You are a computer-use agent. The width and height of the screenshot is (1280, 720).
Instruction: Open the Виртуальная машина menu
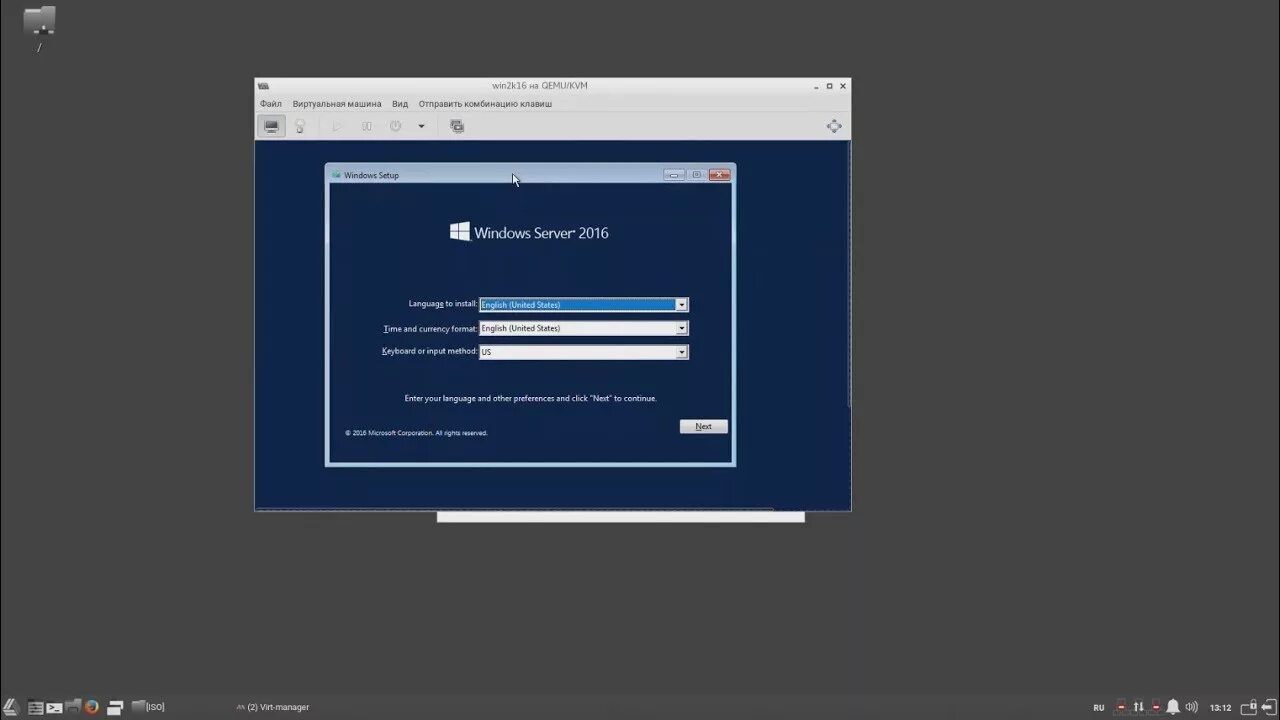point(337,104)
